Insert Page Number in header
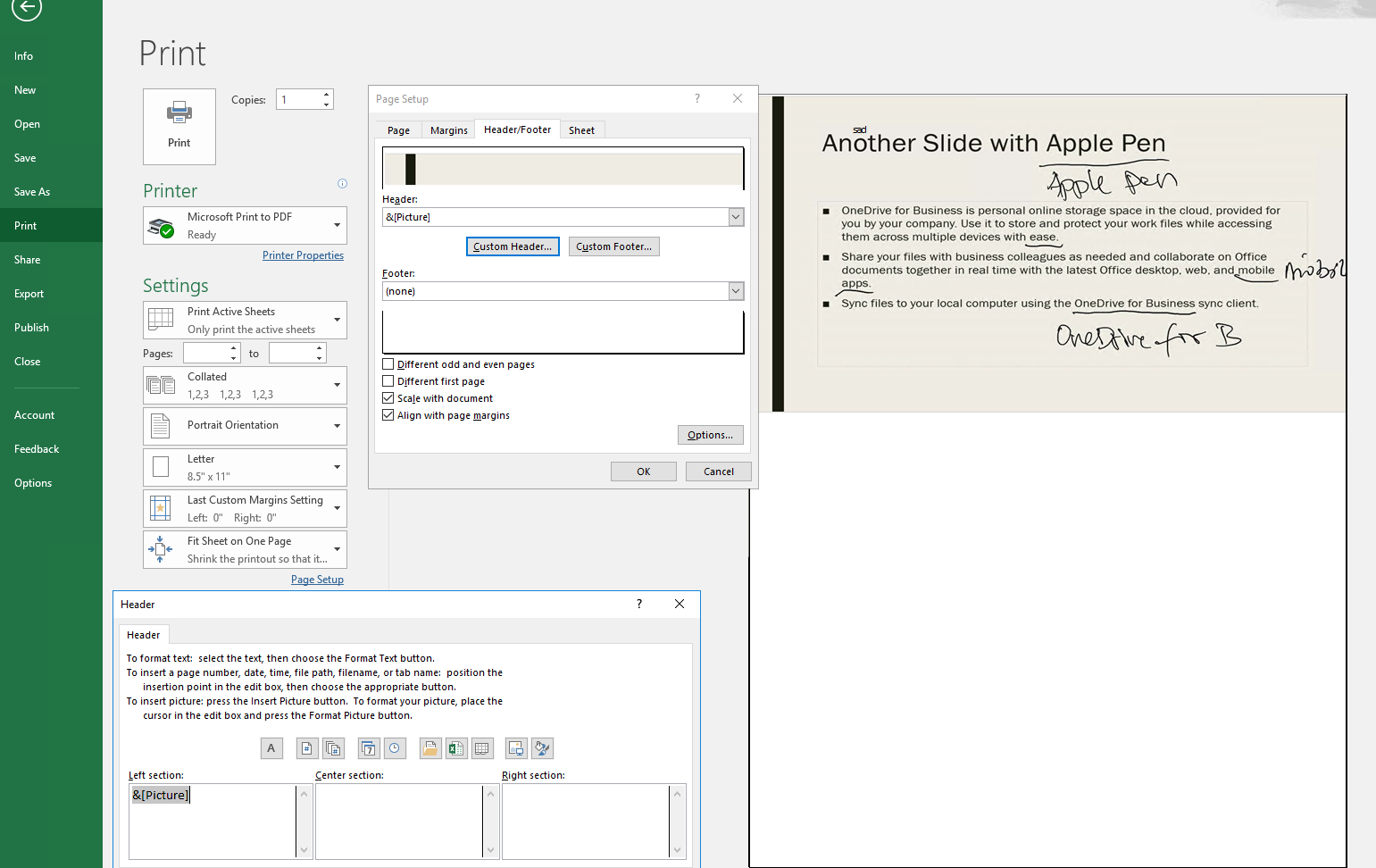This screenshot has width=1376, height=868. coord(307,748)
